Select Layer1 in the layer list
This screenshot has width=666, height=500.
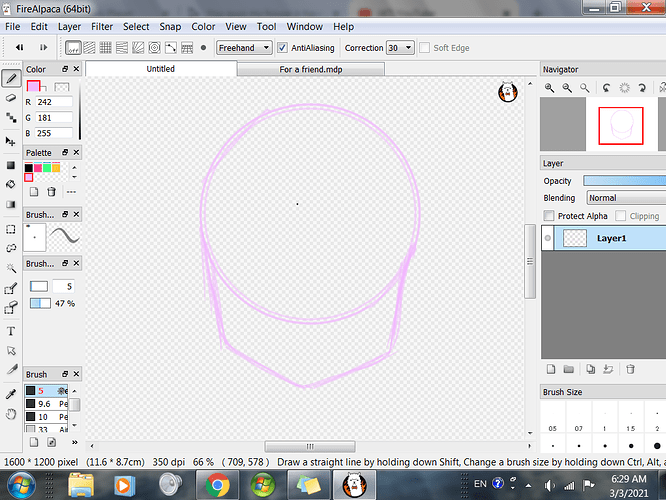coord(610,238)
